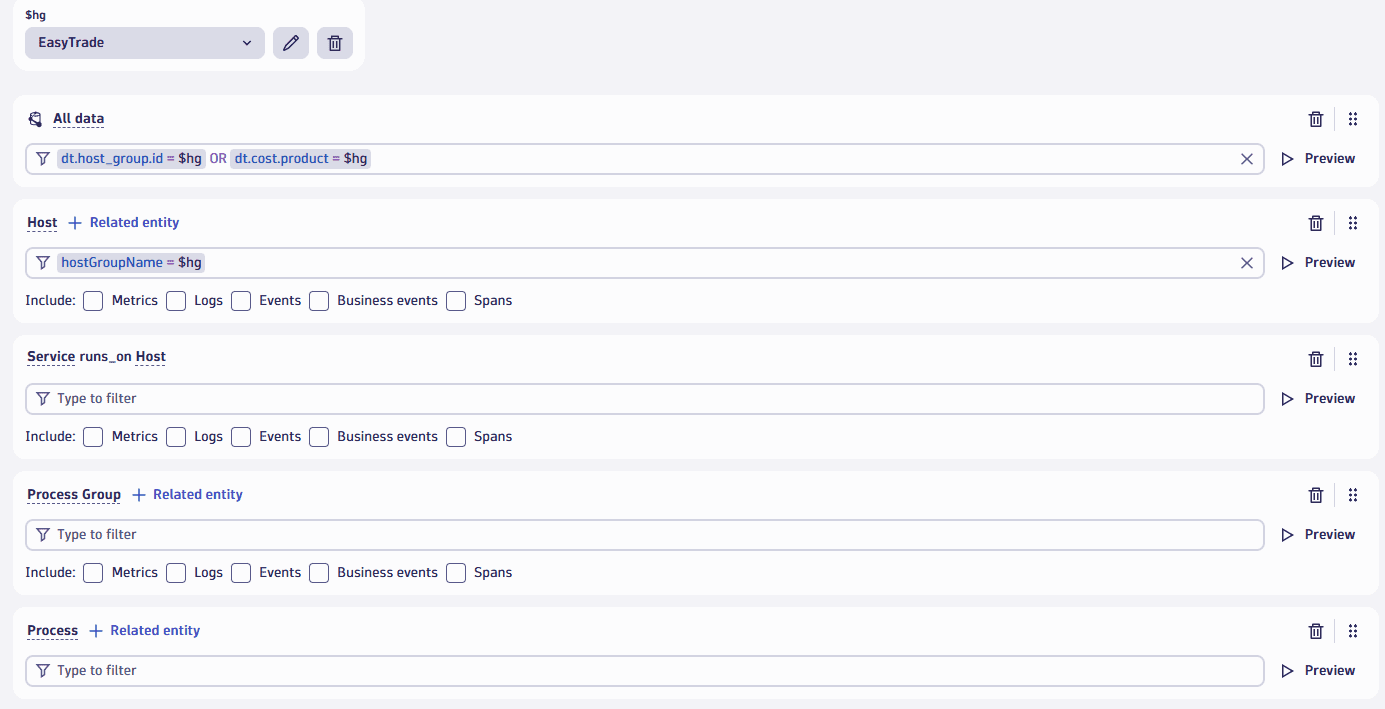This screenshot has height=709, width=1385.
Task: Add Related entity to Process Group
Action: click(x=187, y=495)
